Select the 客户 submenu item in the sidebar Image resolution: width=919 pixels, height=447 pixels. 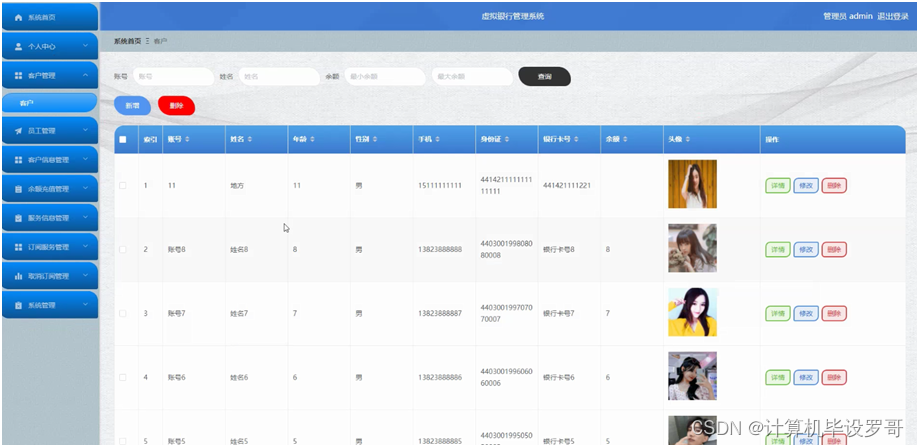50,103
